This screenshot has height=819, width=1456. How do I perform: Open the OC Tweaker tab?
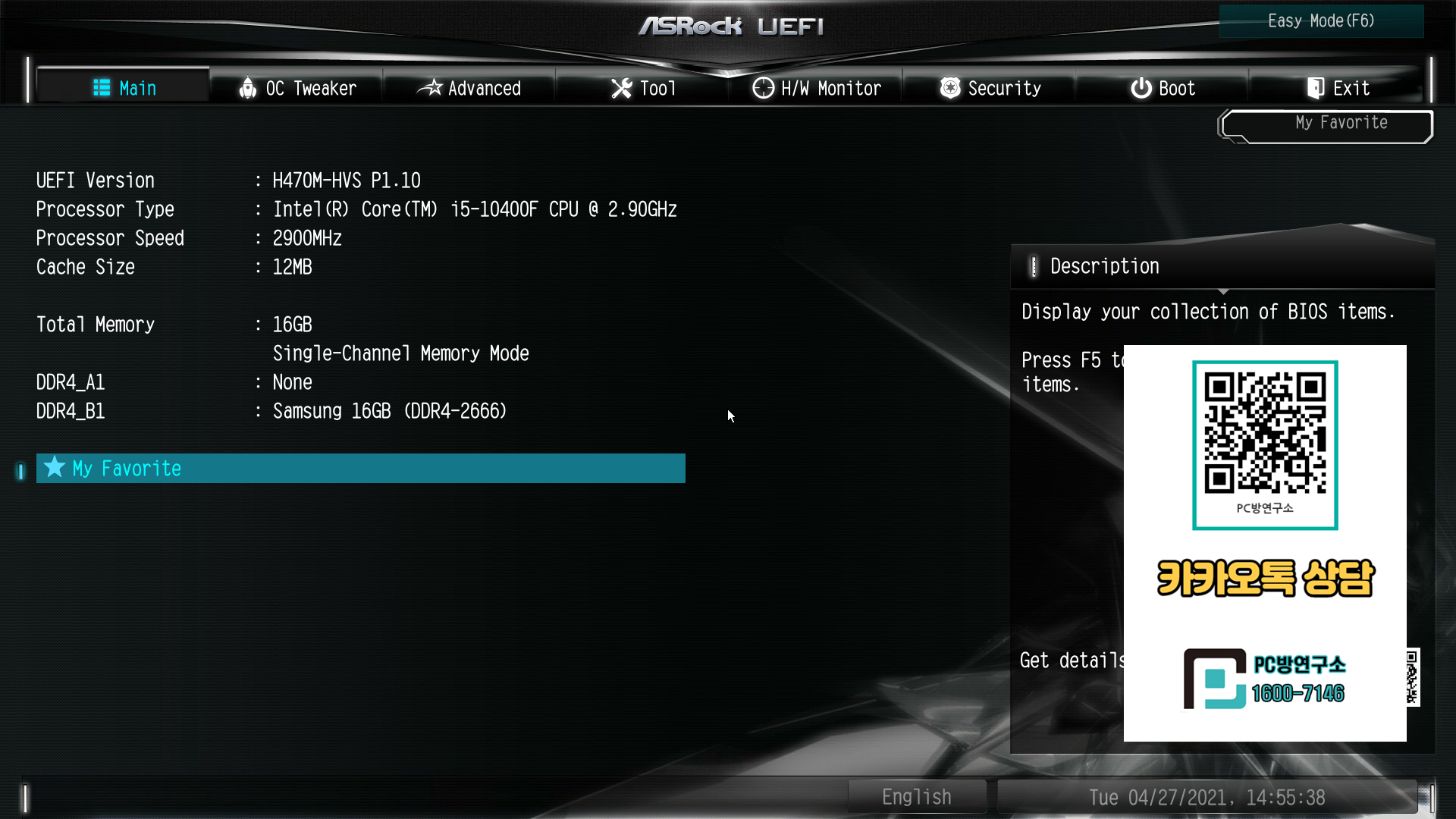coord(310,88)
